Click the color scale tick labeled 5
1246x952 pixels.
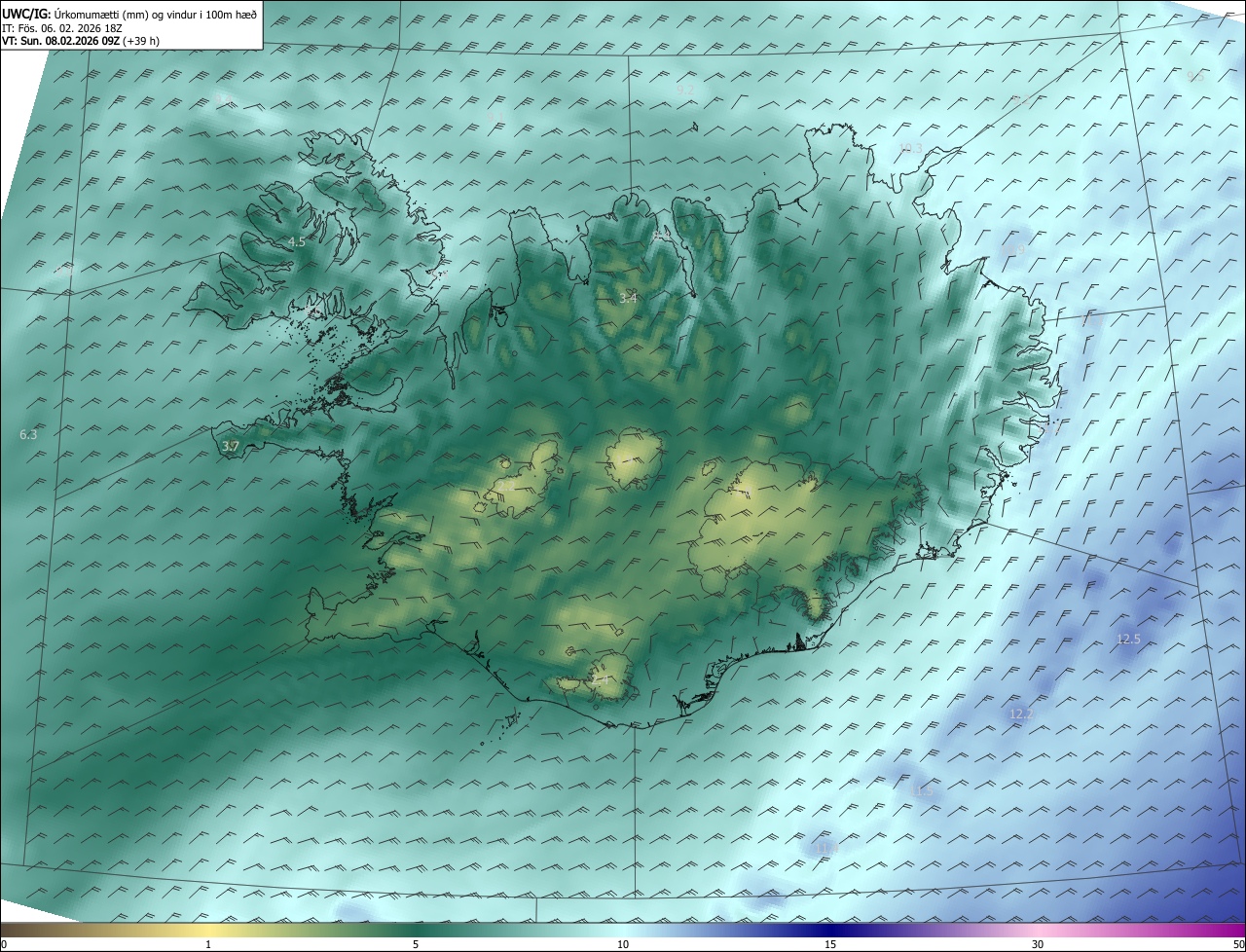click(416, 944)
